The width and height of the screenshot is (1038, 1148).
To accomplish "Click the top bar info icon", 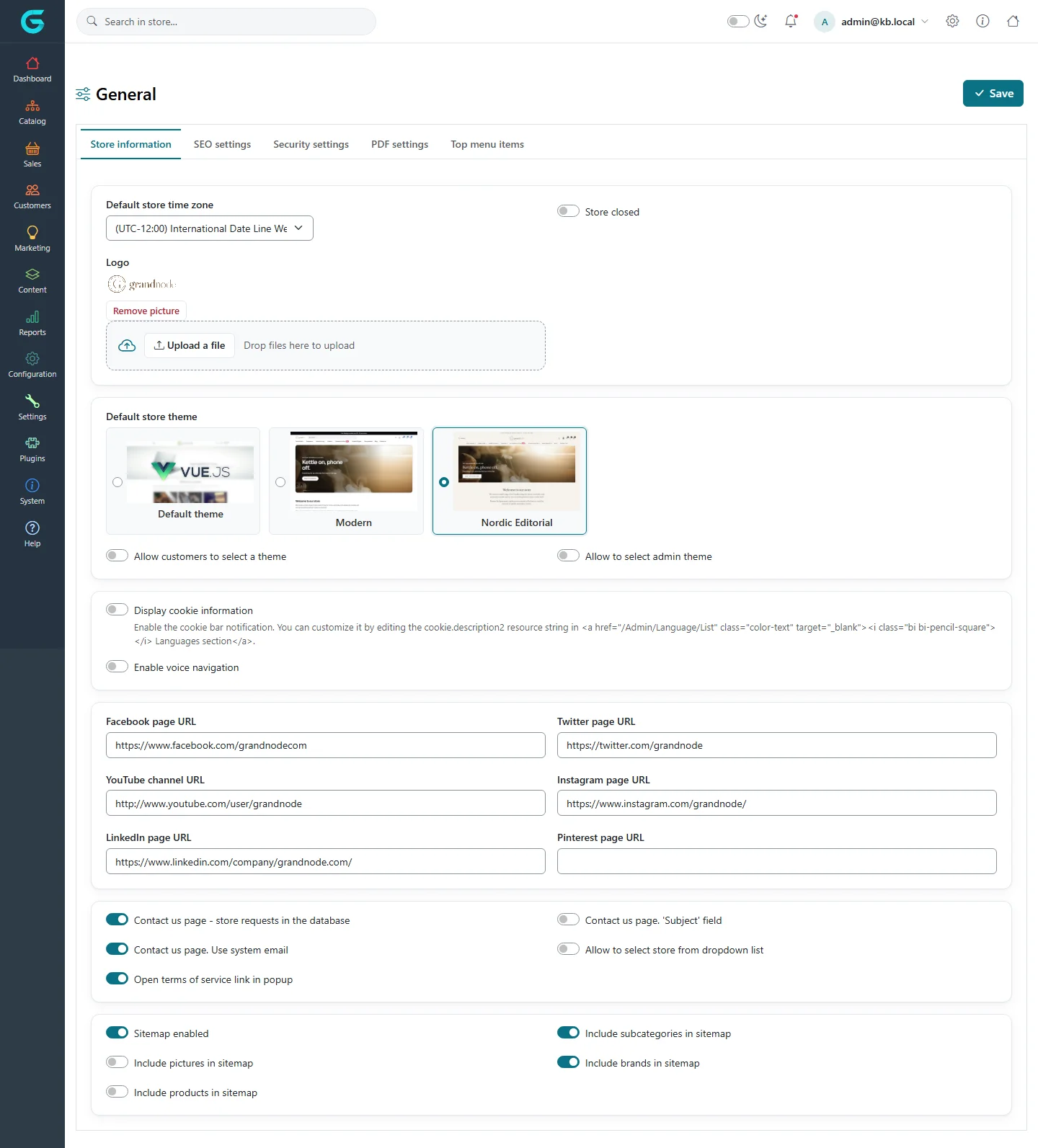I will [x=982, y=21].
